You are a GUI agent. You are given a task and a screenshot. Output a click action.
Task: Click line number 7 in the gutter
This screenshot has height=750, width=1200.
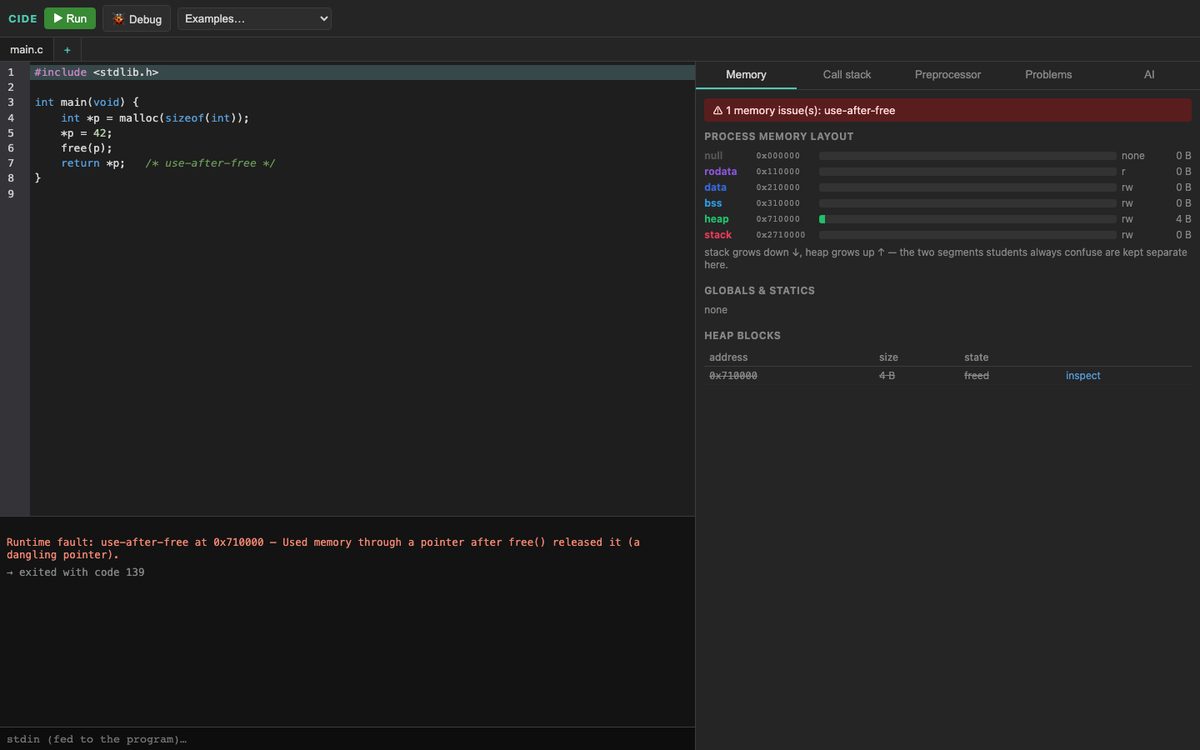click(11, 163)
